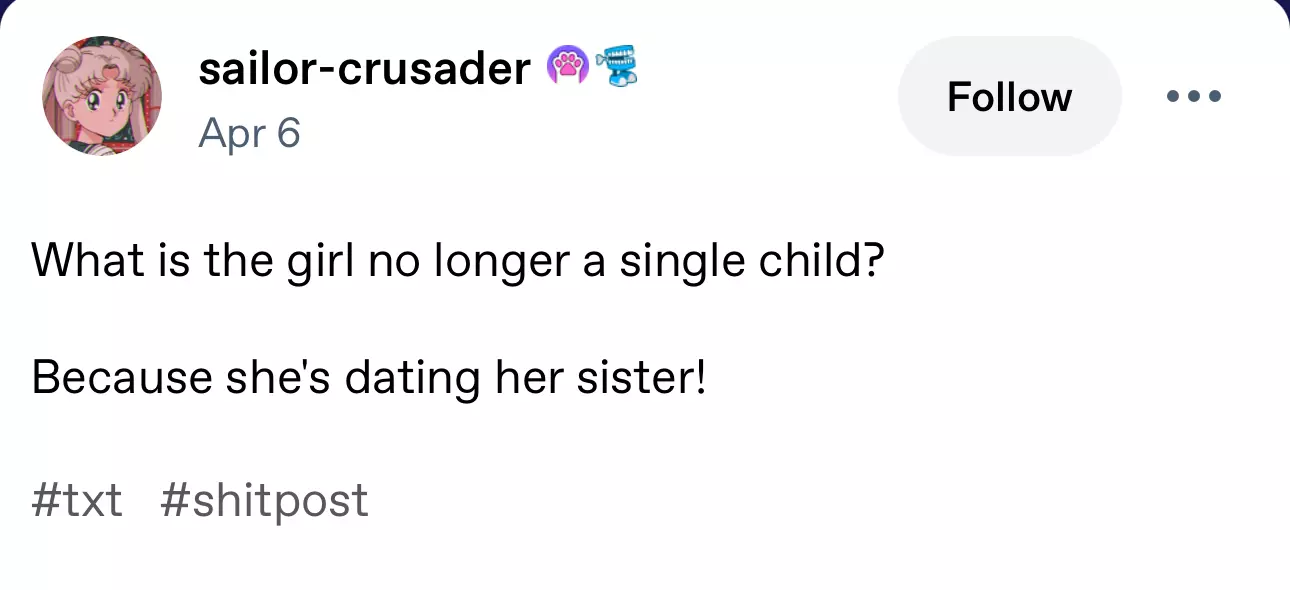Browse the #shitpost tag
1290x590 pixels.
[x=264, y=500]
